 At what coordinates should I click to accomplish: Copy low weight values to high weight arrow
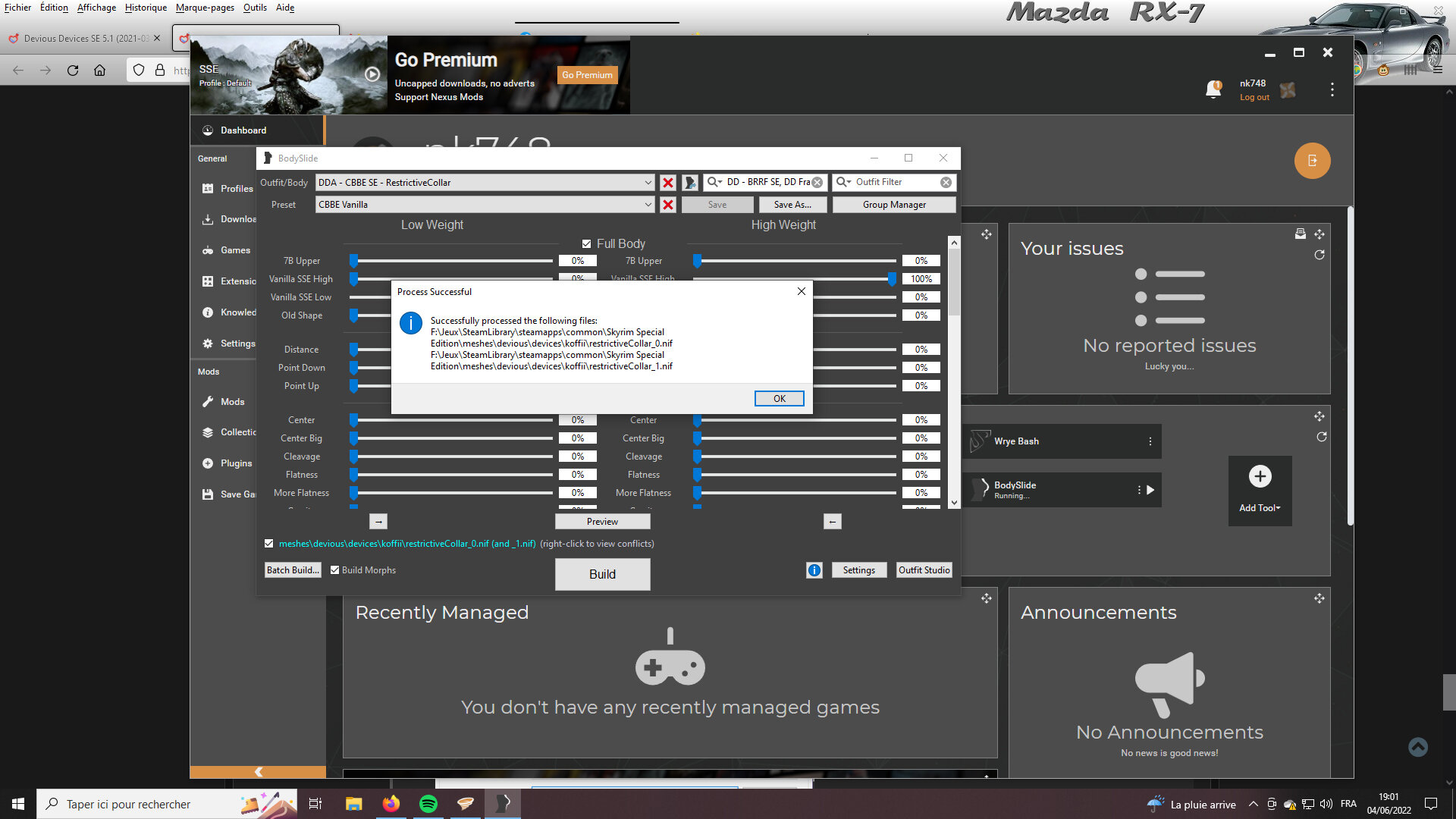click(378, 522)
